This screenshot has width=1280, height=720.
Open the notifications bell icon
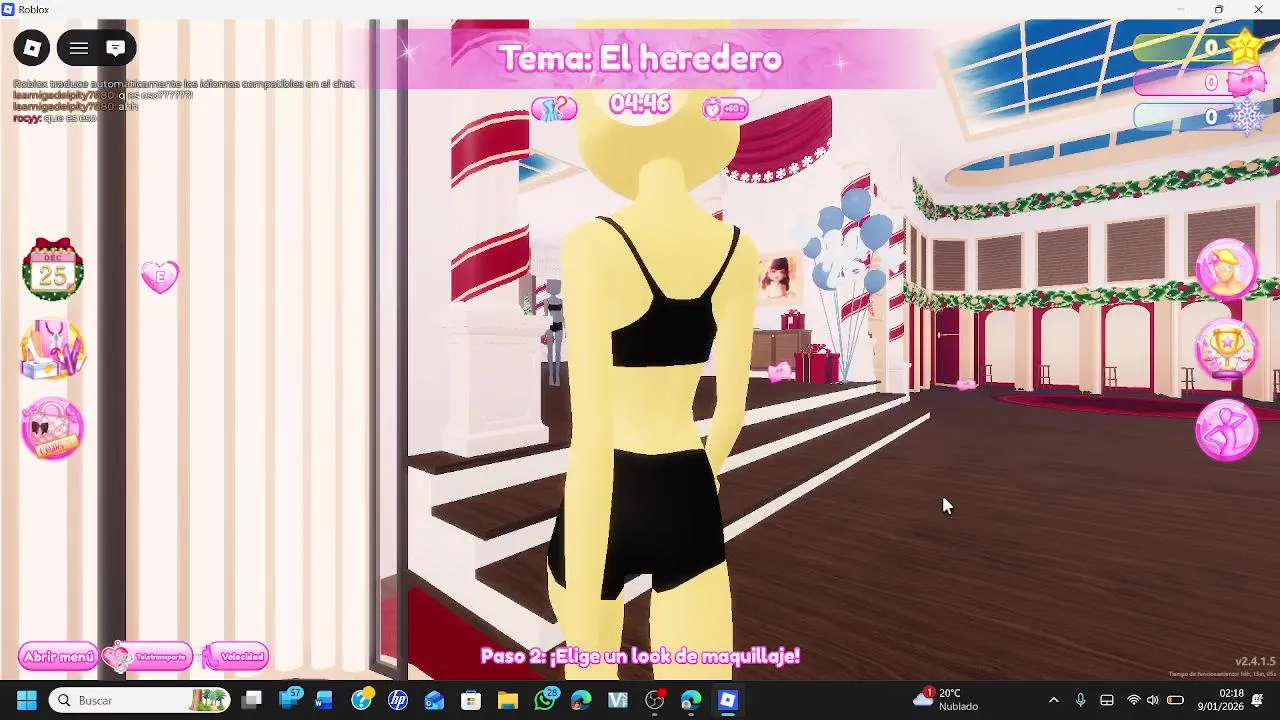(1257, 700)
